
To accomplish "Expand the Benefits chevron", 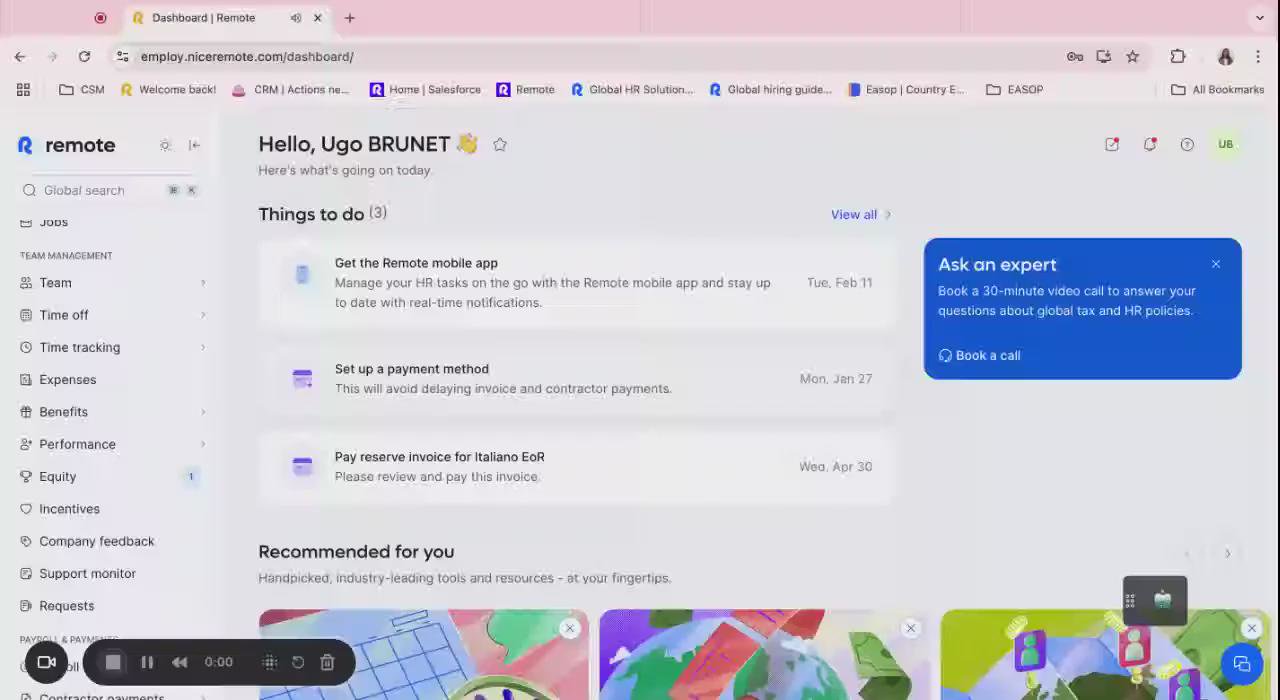I will [203, 412].
